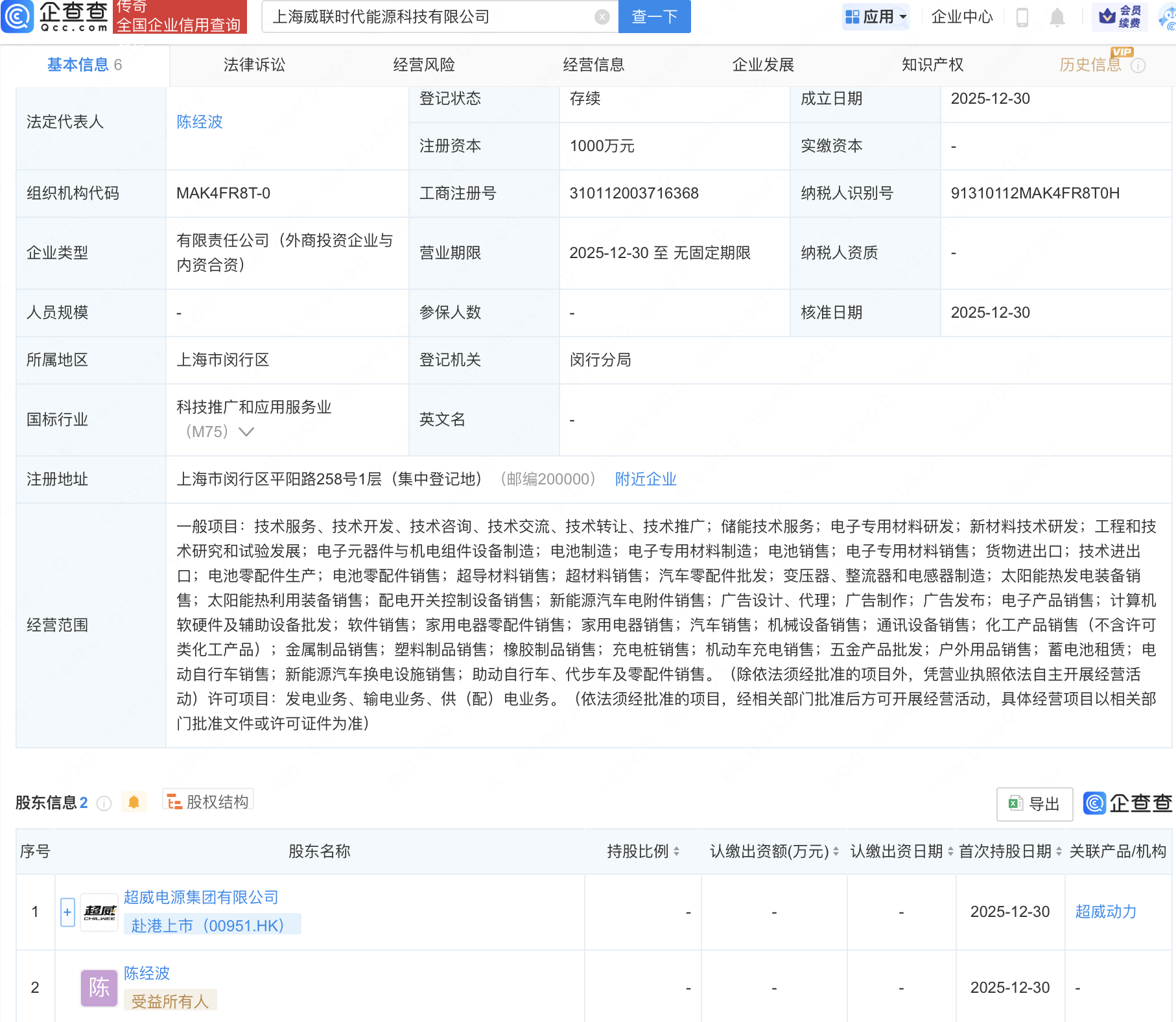This screenshot has height=1022, width=1176.
Task: Switch to the Intellectual Property tab
Action: pos(932,65)
